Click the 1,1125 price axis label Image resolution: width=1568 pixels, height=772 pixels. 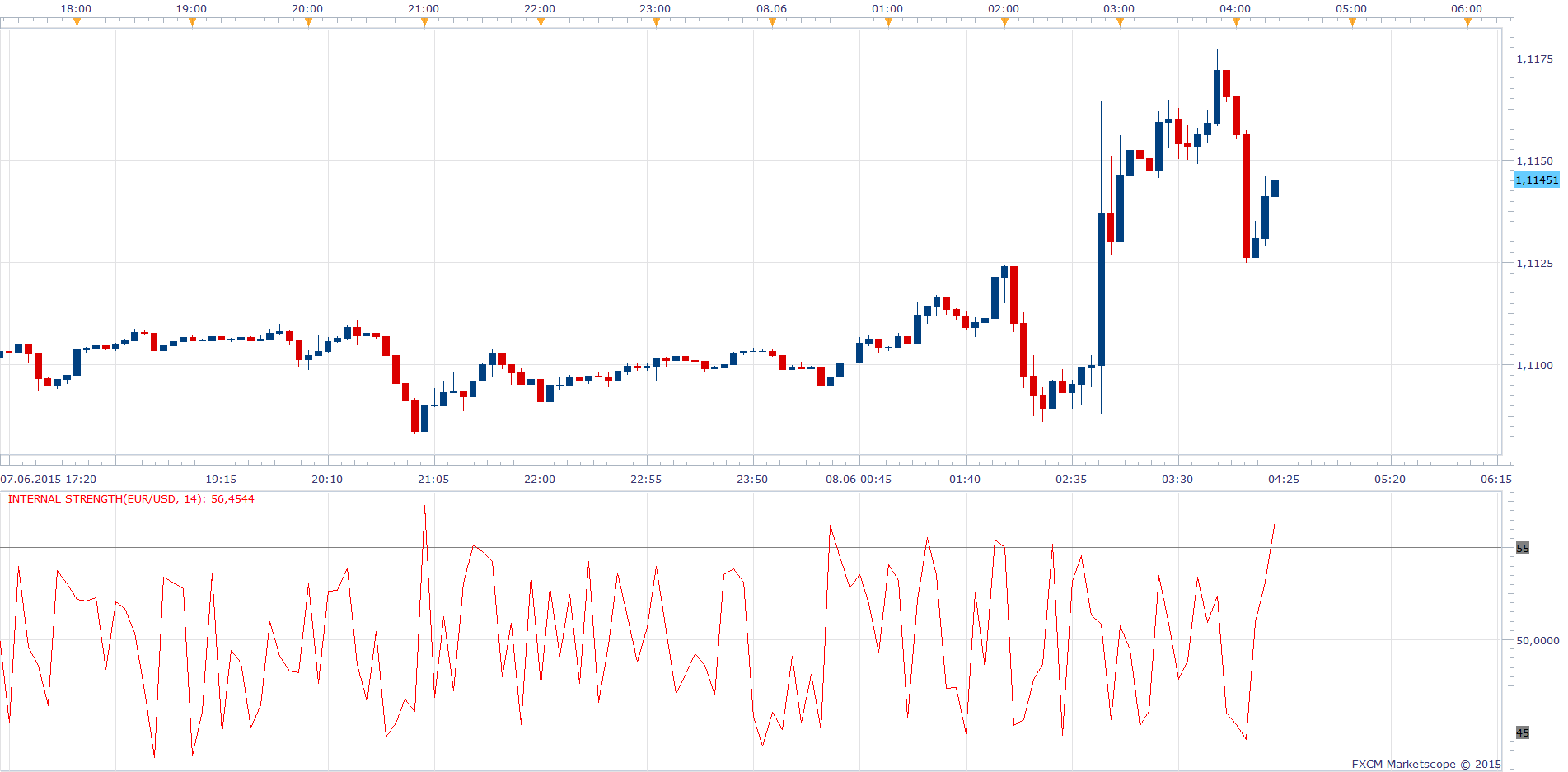pos(1535,264)
